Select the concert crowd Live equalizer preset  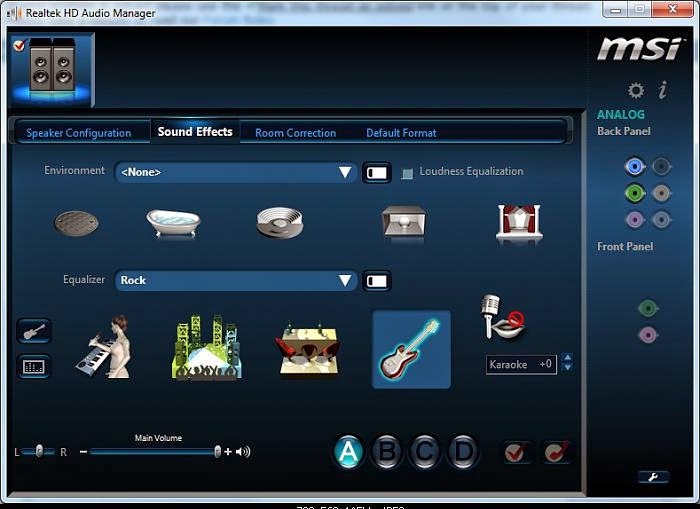pyautogui.click(x=206, y=348)
